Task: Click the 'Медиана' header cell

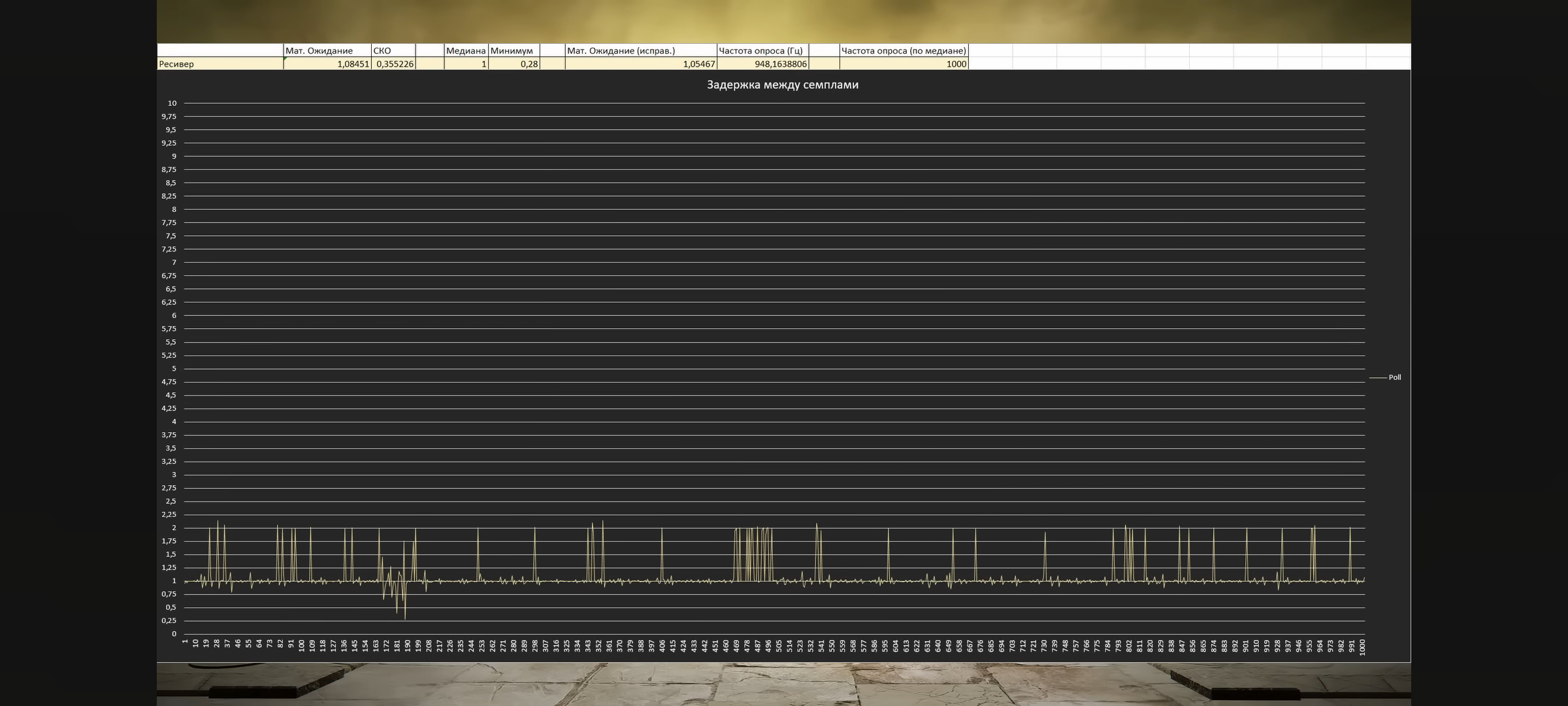Action: [x=466, y=51]
